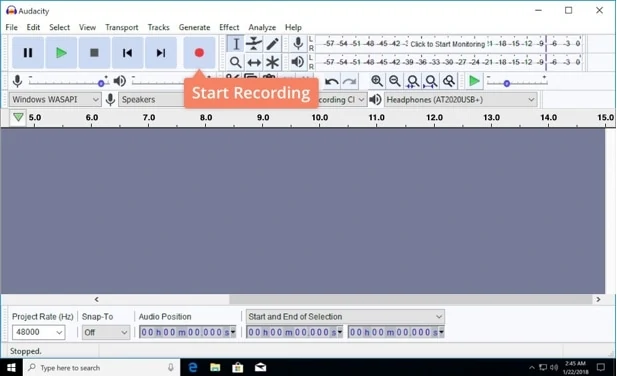This screenshot has height=376, width=617.
Task: Open the Select menu
Action: pyautogui.click(x=59, y=27)
